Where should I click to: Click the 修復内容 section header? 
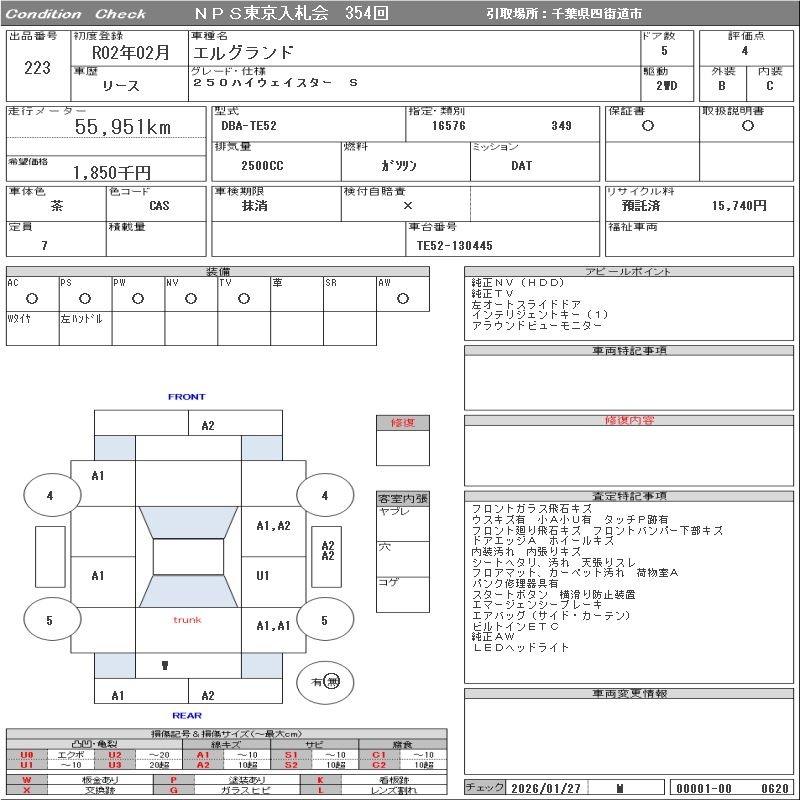(629, 420)
